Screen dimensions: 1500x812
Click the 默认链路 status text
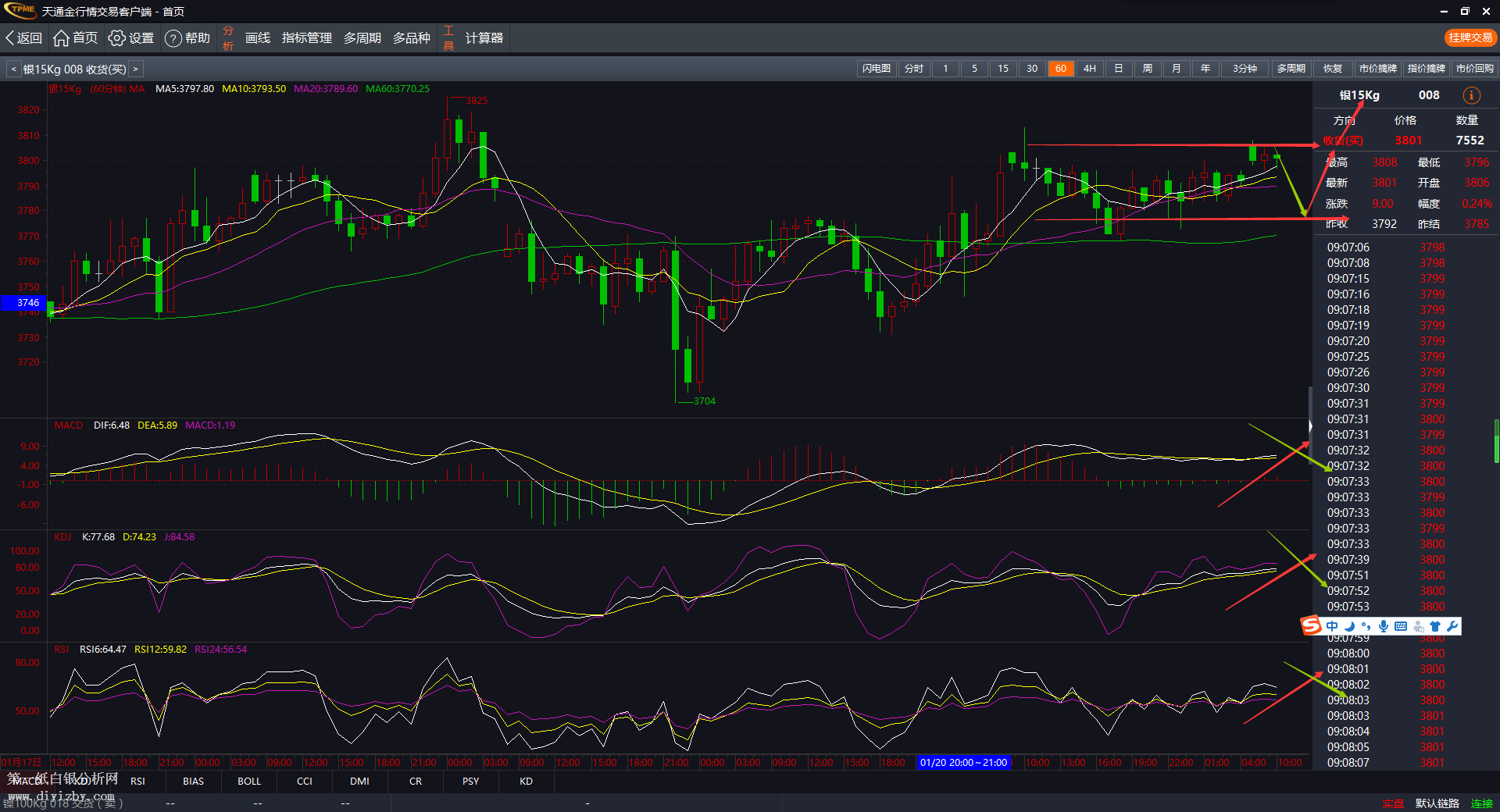pos(1437,803)
